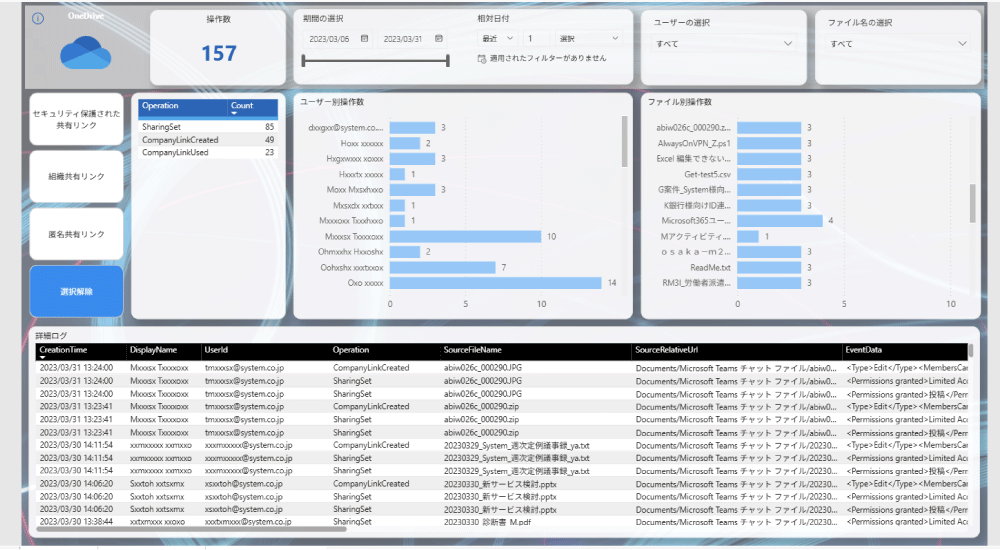
Task: Select the 匿名共有リンク button
Action: tap(77, 234)
